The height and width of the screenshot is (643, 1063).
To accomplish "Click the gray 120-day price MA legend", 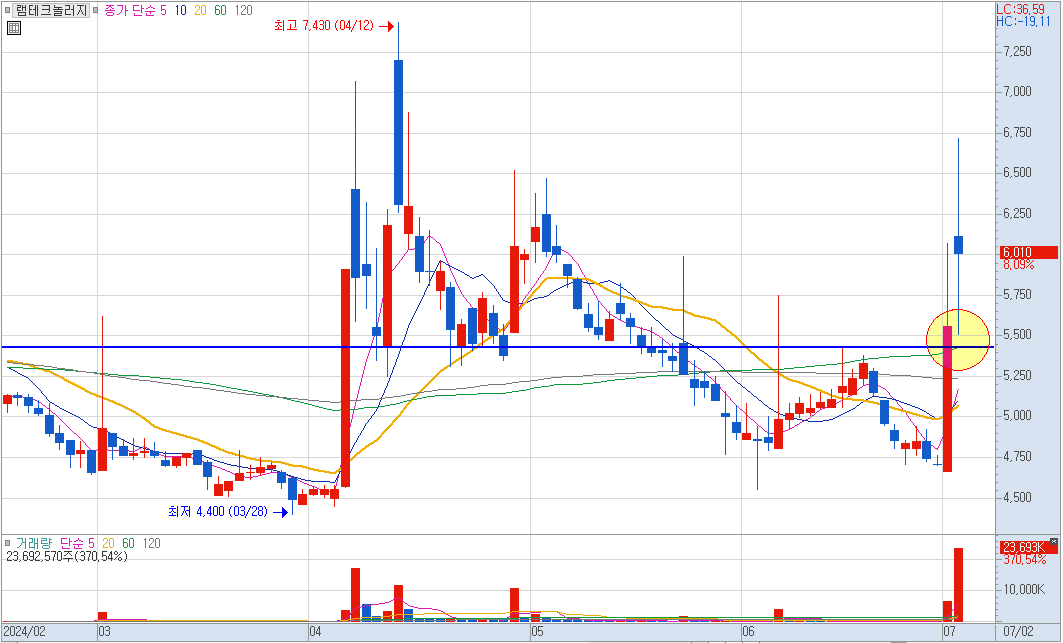I will 243,10.
